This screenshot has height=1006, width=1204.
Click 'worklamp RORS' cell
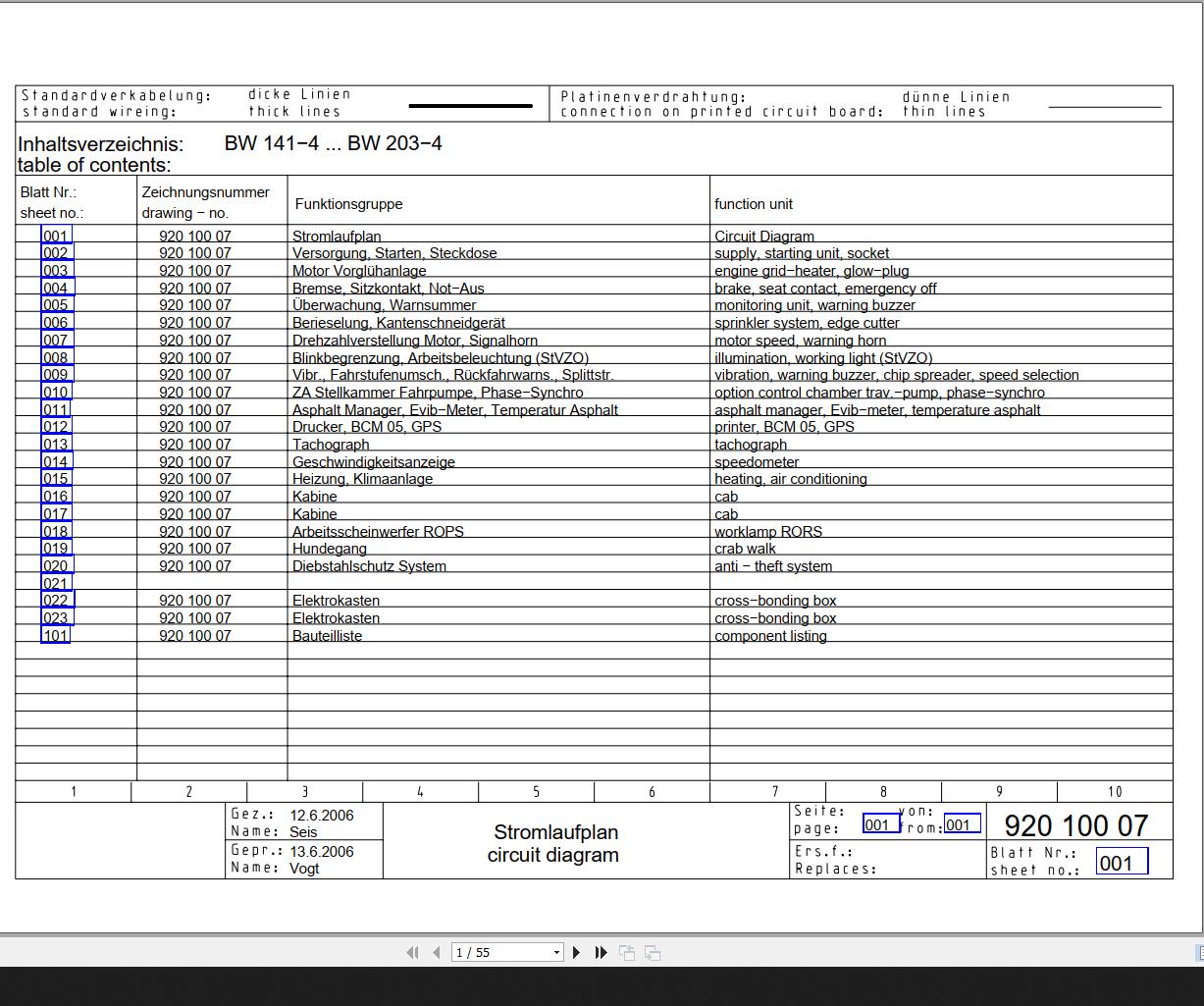[x=768, y=532]
